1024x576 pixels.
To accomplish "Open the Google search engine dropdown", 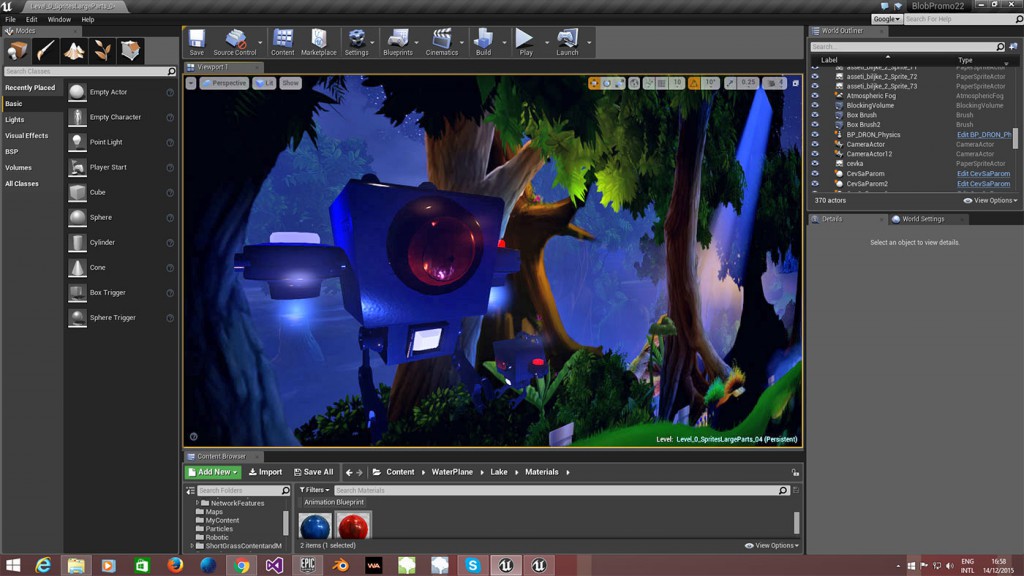I will click(887, 19).
